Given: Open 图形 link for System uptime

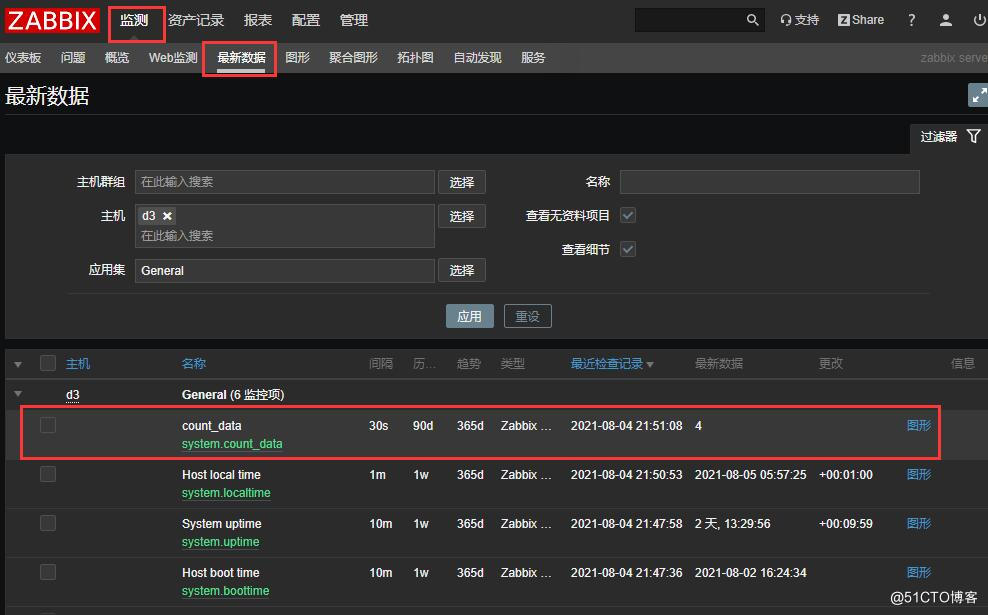Looking at the screenshot, I should (918, 523).
